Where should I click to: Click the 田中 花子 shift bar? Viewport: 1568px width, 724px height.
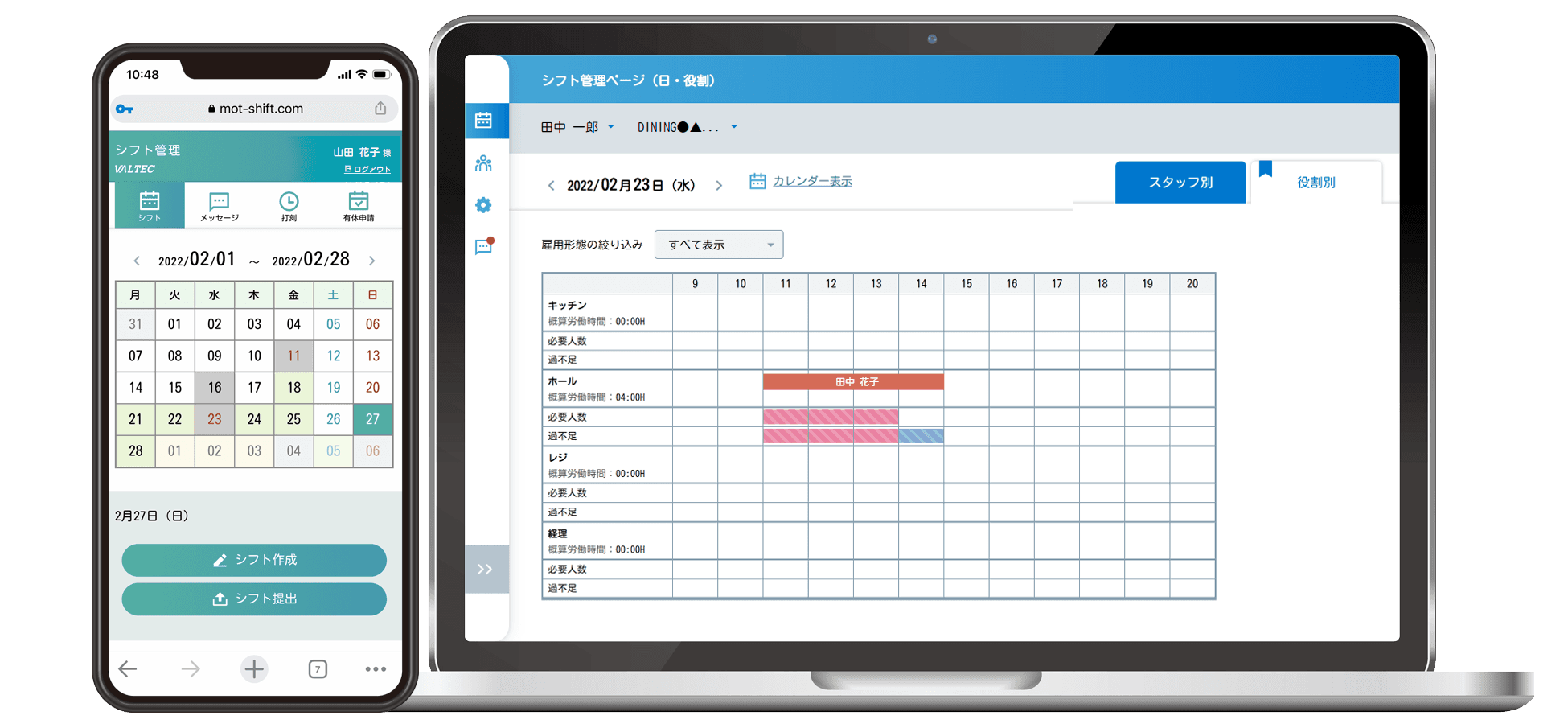point(853,382)
